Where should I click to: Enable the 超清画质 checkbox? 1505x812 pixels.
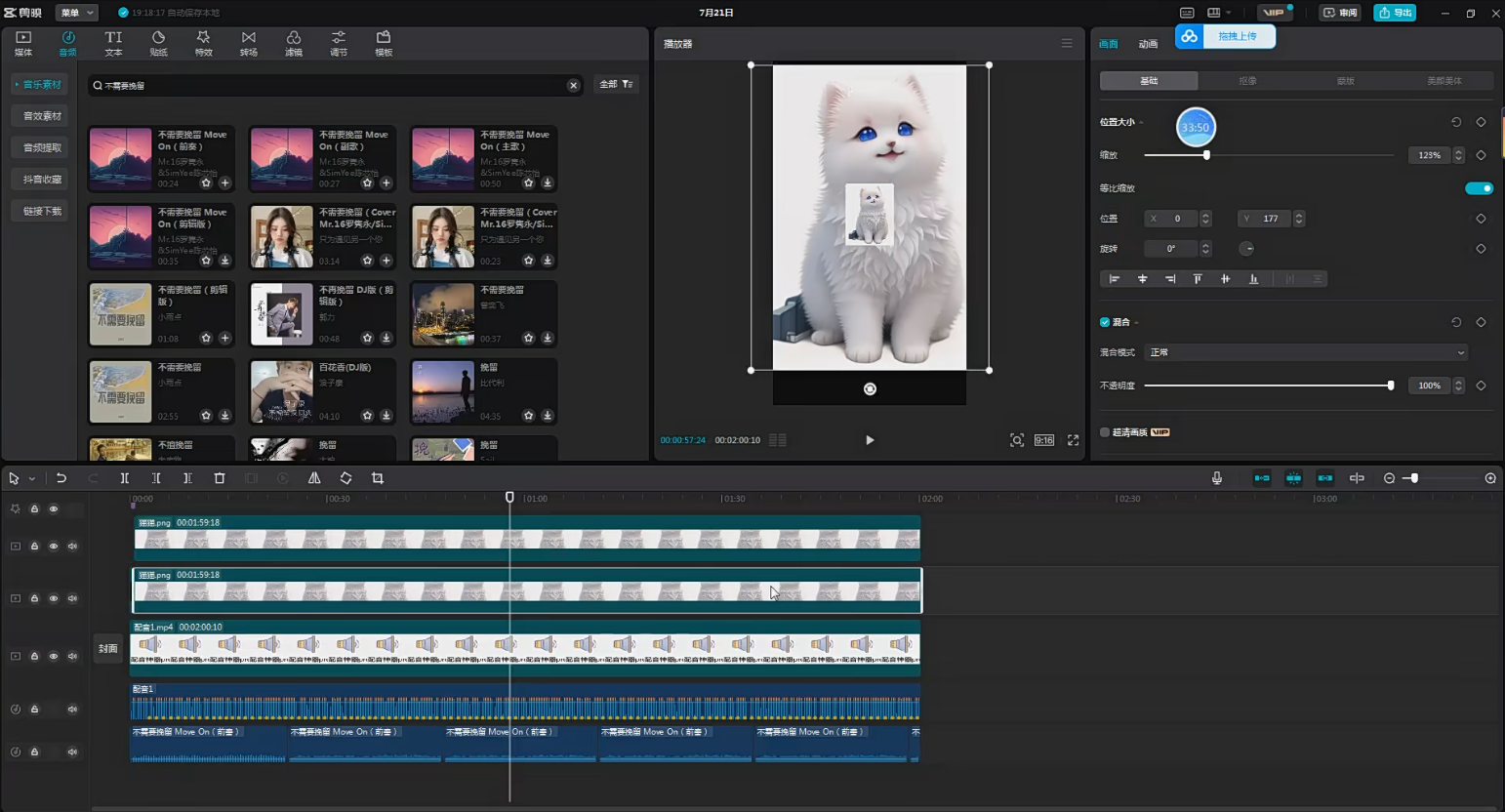(x=1105, y=432)
